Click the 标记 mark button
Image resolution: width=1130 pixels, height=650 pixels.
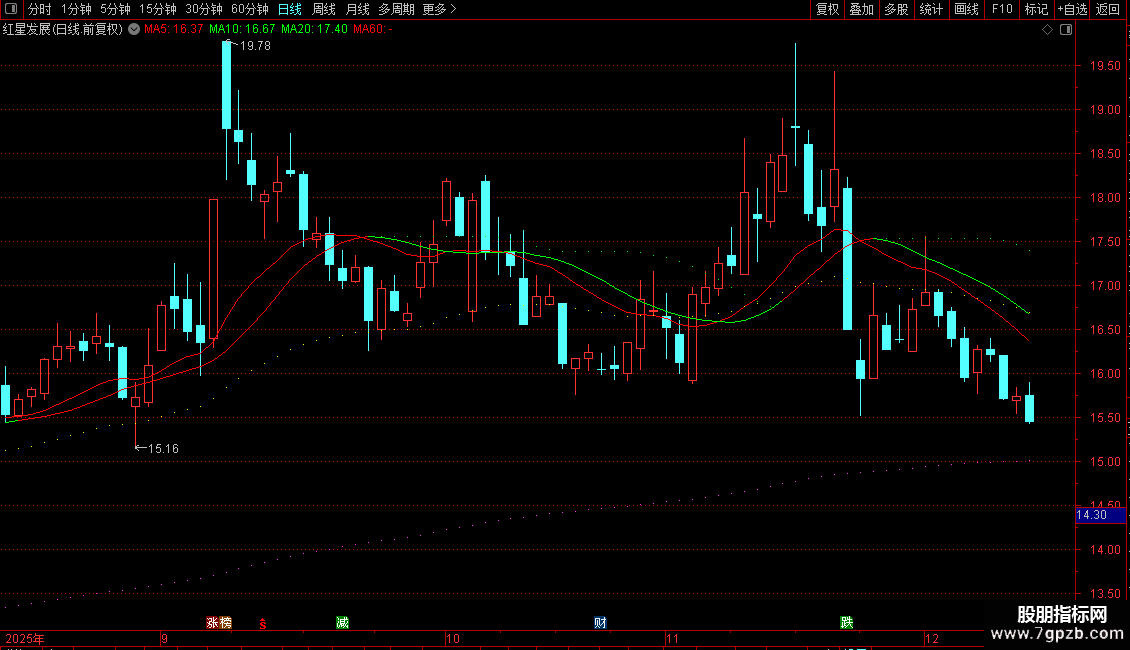(x=1036, y=9)
